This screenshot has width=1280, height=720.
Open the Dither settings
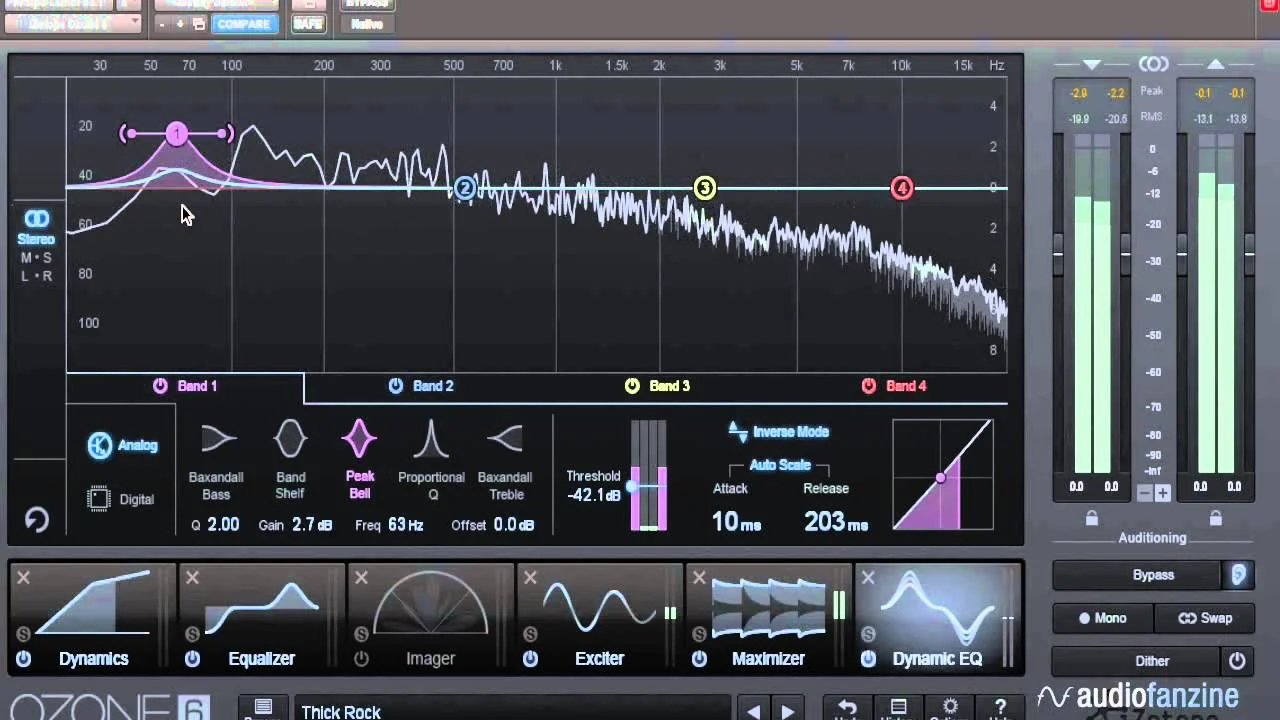pos(1138,661)
